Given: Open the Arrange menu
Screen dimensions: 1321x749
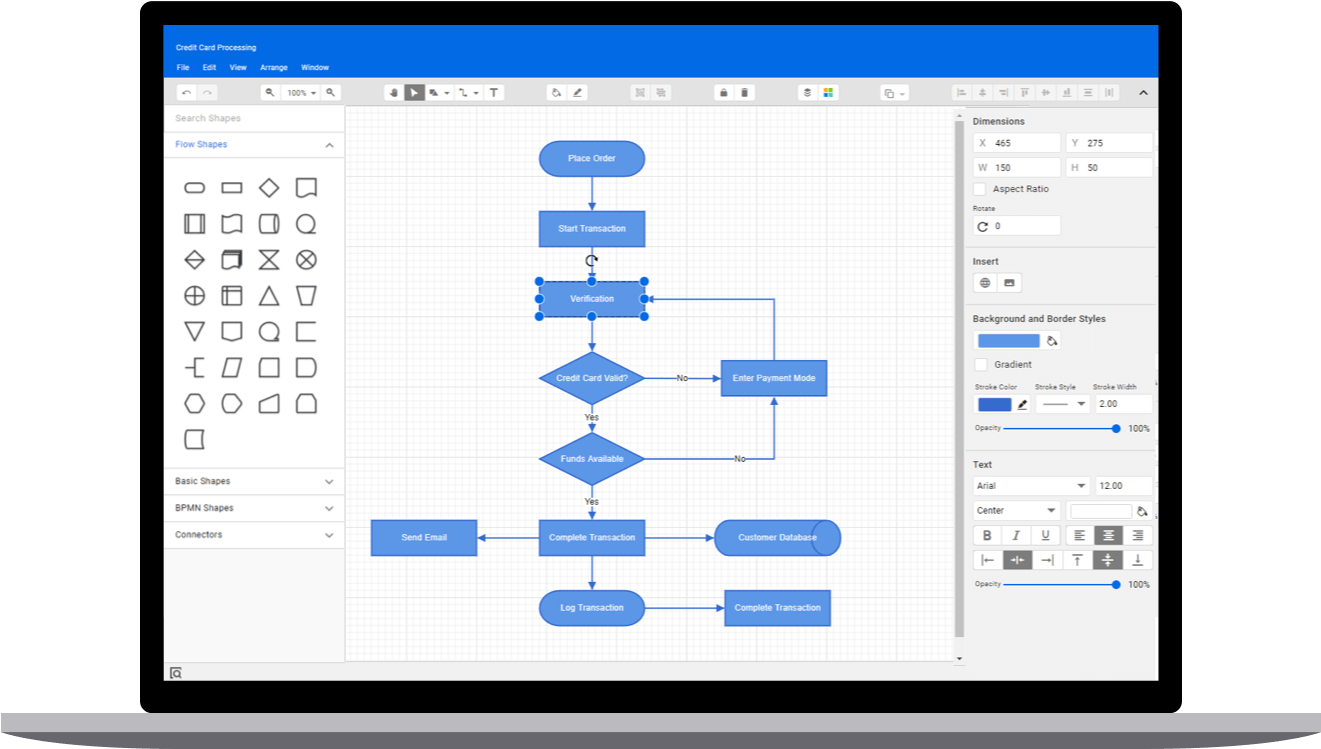Looking at the screenshot, I should [273, 67].
